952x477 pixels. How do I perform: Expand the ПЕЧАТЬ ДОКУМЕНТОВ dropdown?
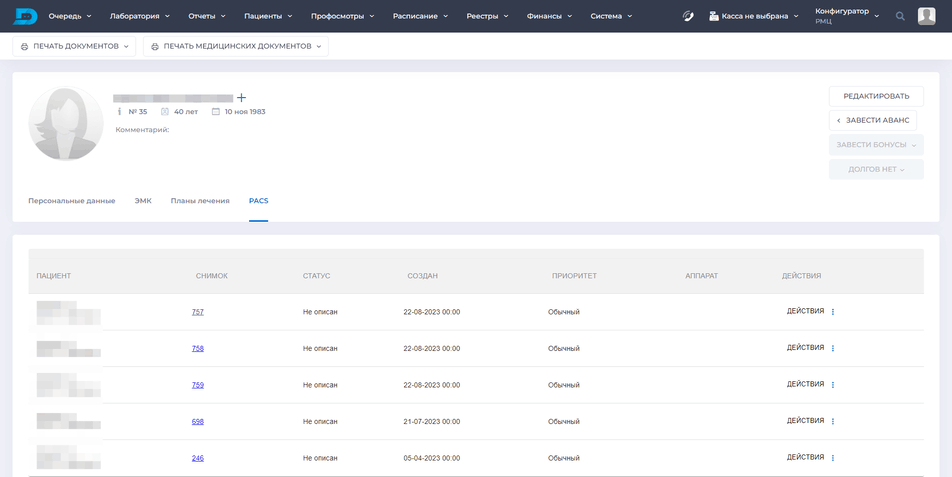point(74,46)
